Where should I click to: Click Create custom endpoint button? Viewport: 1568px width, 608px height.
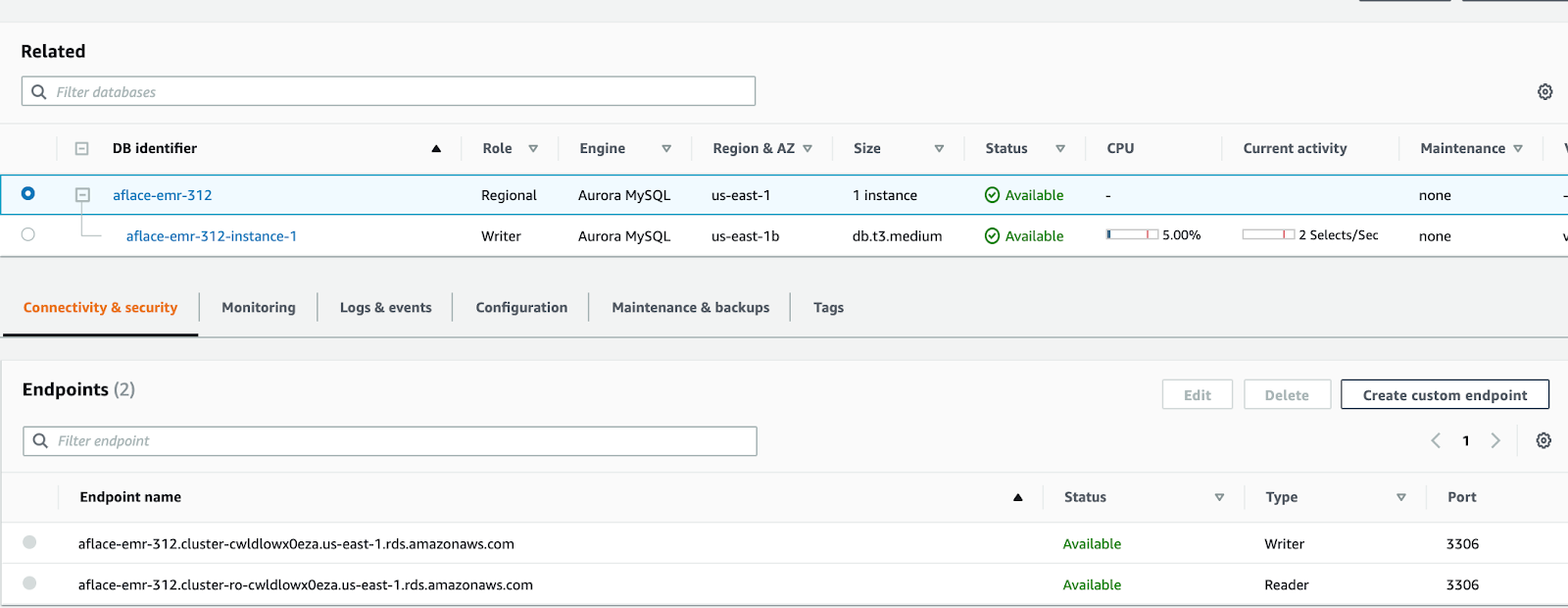[x=1445, y=394]
